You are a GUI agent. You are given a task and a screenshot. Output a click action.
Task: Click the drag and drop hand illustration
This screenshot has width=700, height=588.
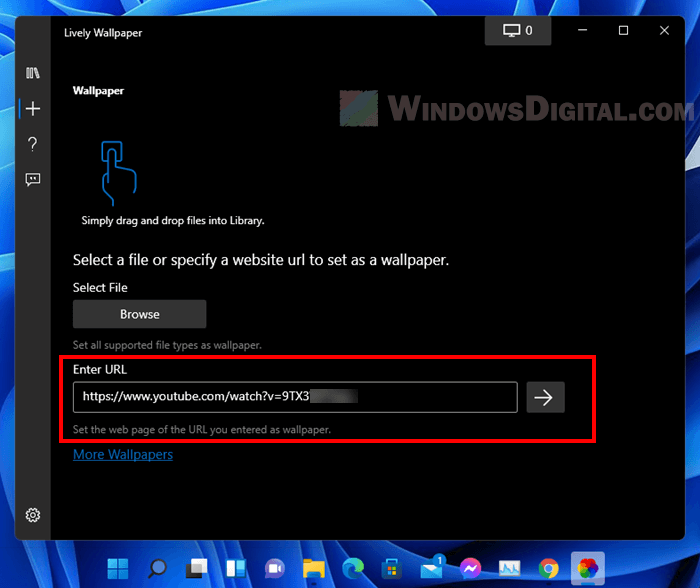pos(119,173)
